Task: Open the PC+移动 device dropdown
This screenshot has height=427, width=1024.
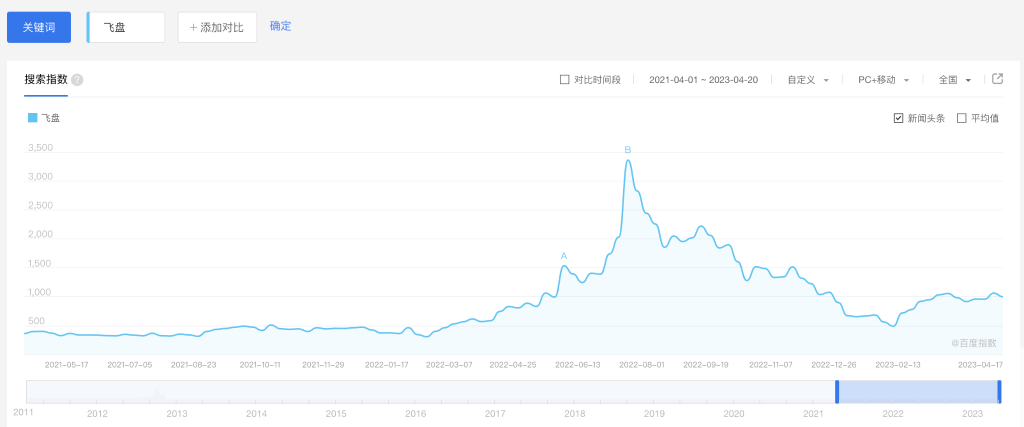Action: (x=883, y=80)
